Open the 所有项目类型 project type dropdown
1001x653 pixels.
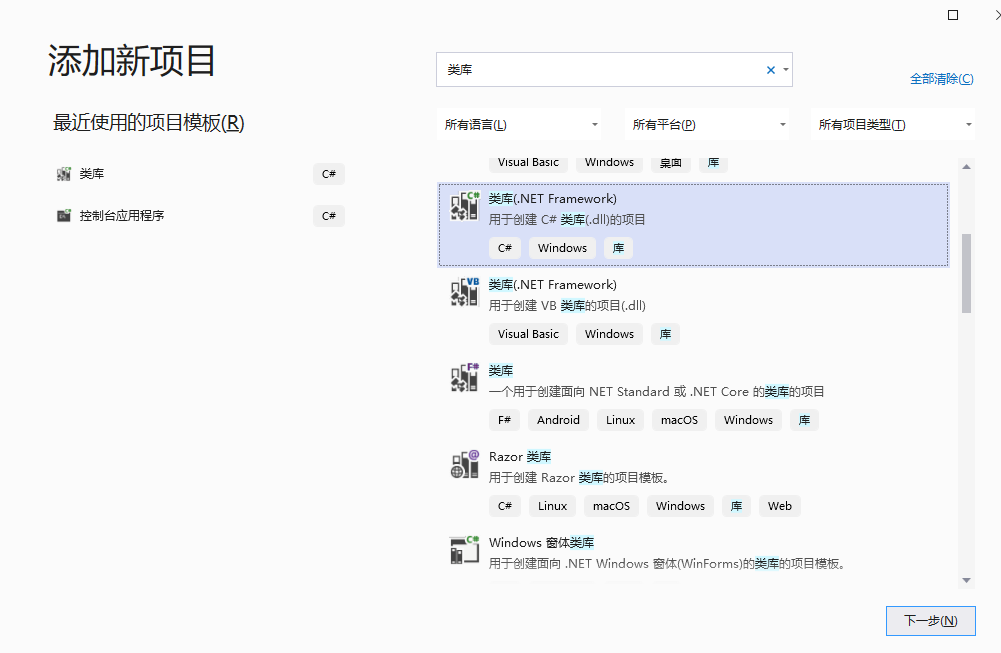[x=893, y=124]
